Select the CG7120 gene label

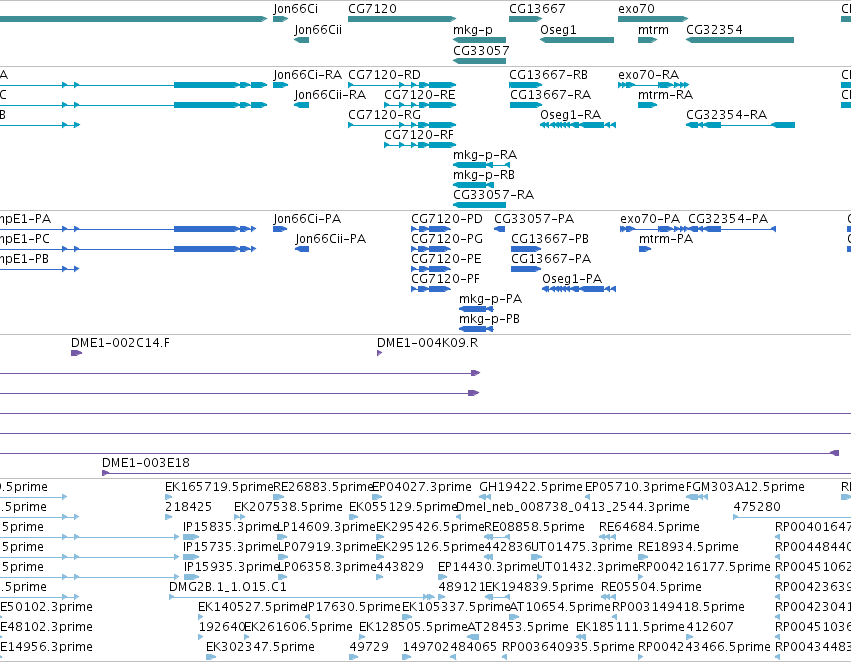point(372,9)
